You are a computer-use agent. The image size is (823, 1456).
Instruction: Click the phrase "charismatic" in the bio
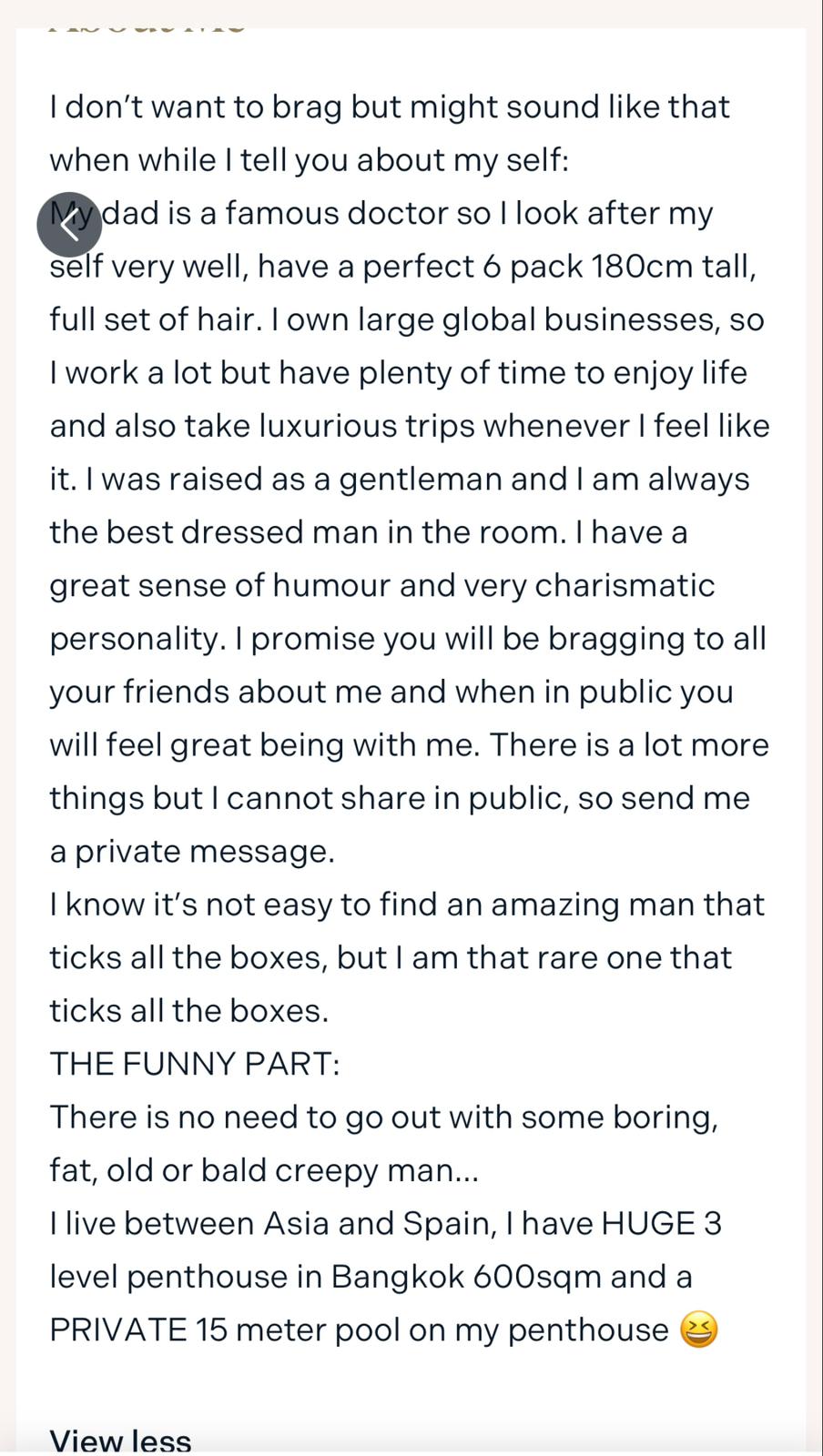(625, 586)
